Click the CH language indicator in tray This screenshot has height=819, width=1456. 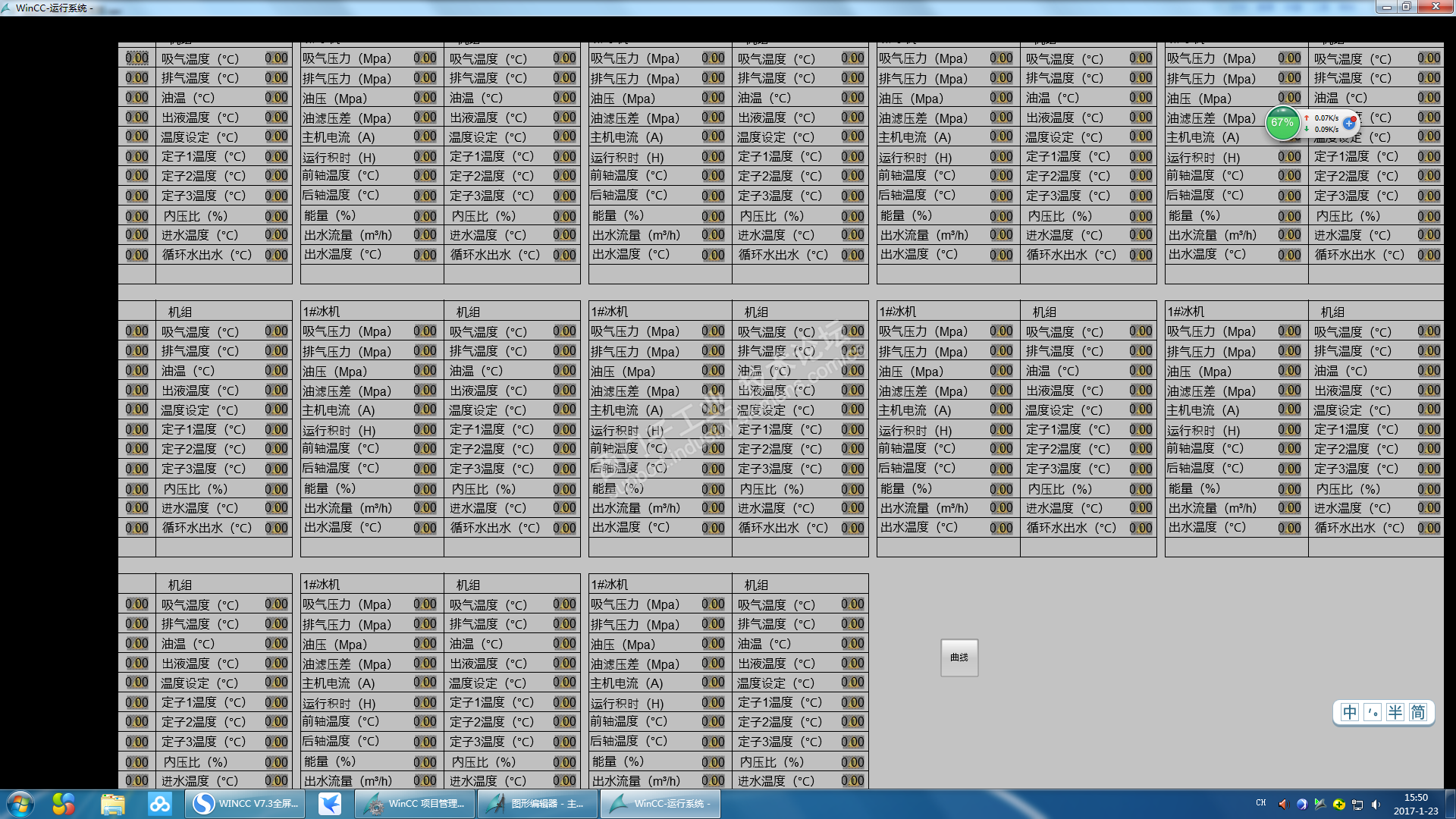[1260, 803]
